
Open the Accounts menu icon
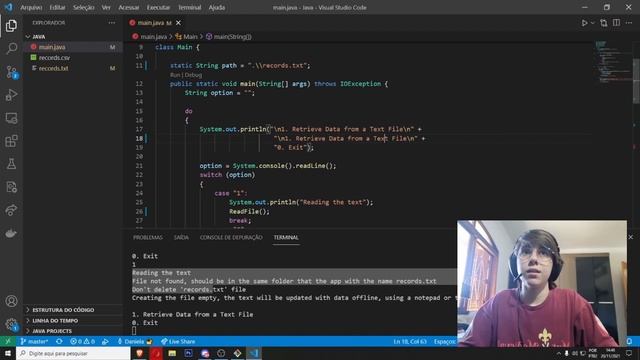[x=11, y=301]
